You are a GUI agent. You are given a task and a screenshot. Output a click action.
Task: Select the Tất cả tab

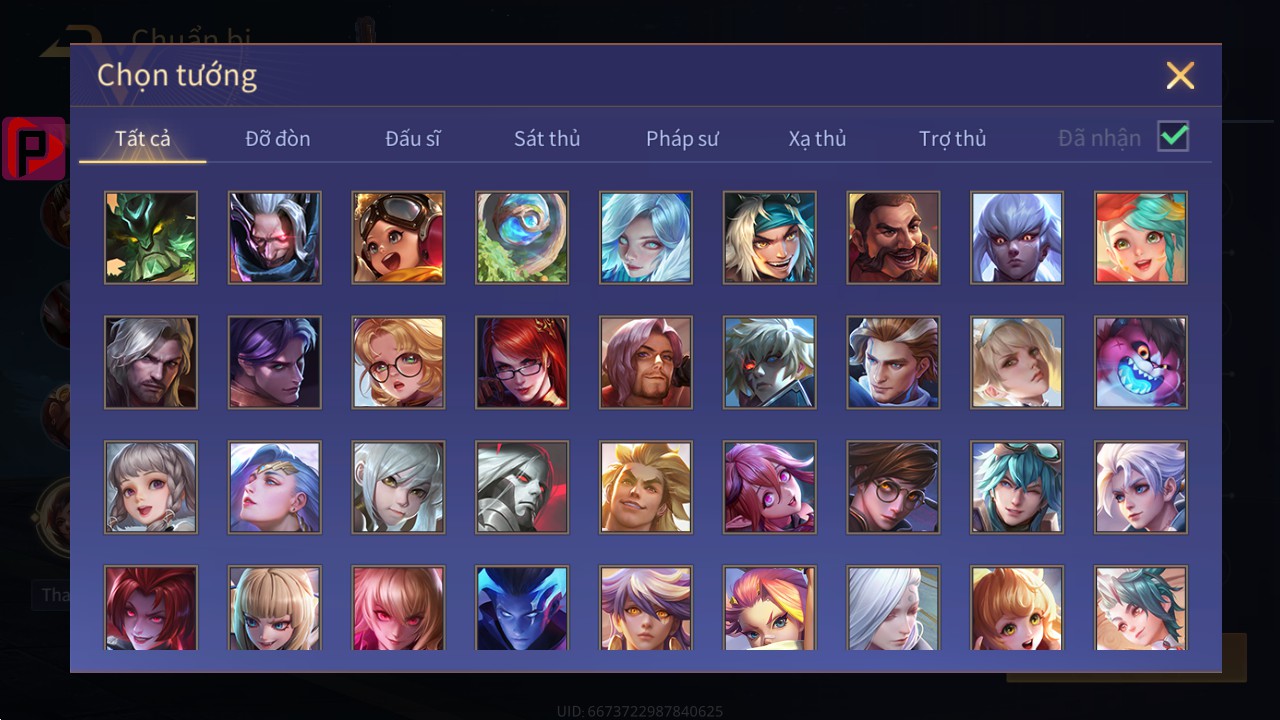(143, 139)
